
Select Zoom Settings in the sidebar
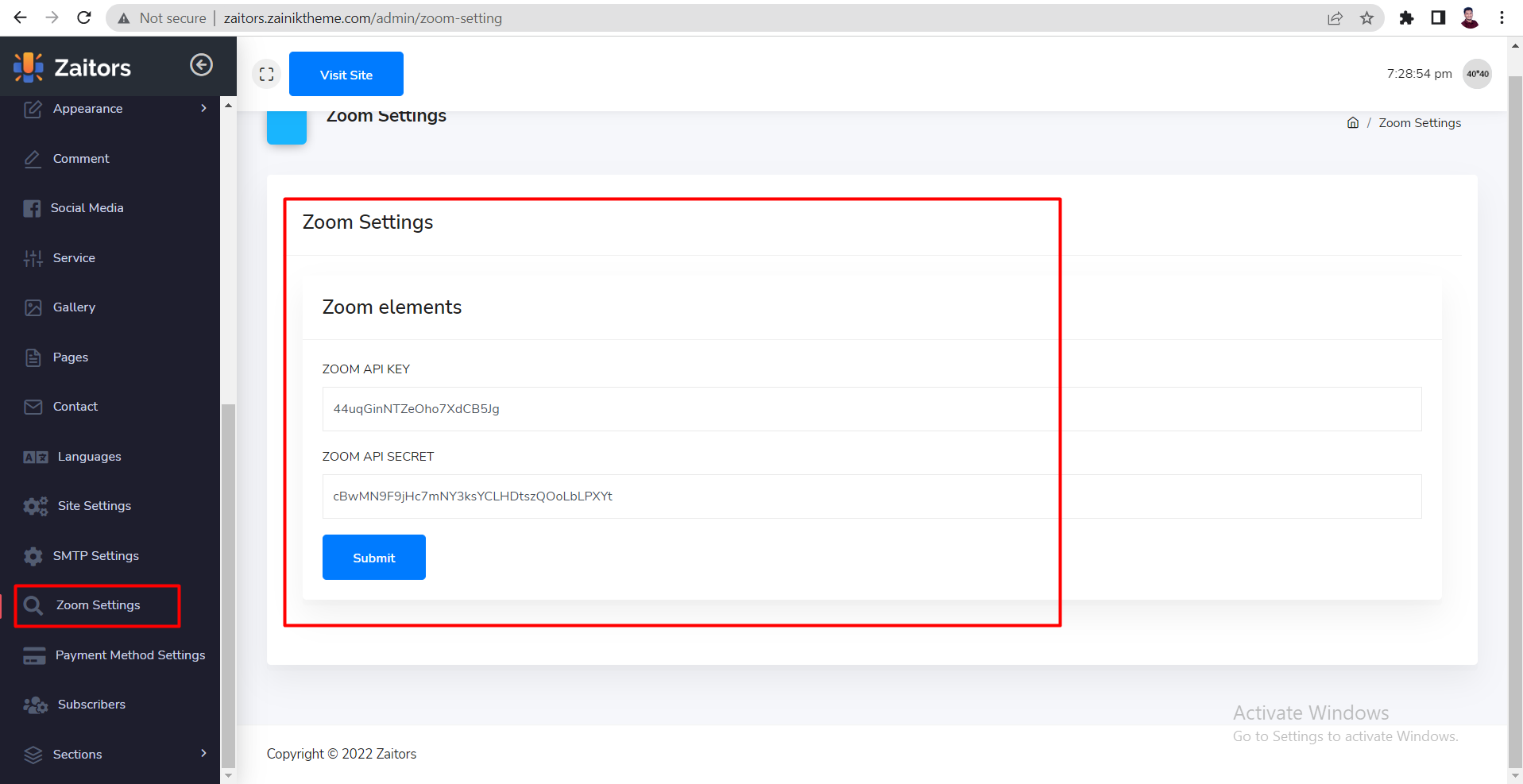(x=98, y=606)
